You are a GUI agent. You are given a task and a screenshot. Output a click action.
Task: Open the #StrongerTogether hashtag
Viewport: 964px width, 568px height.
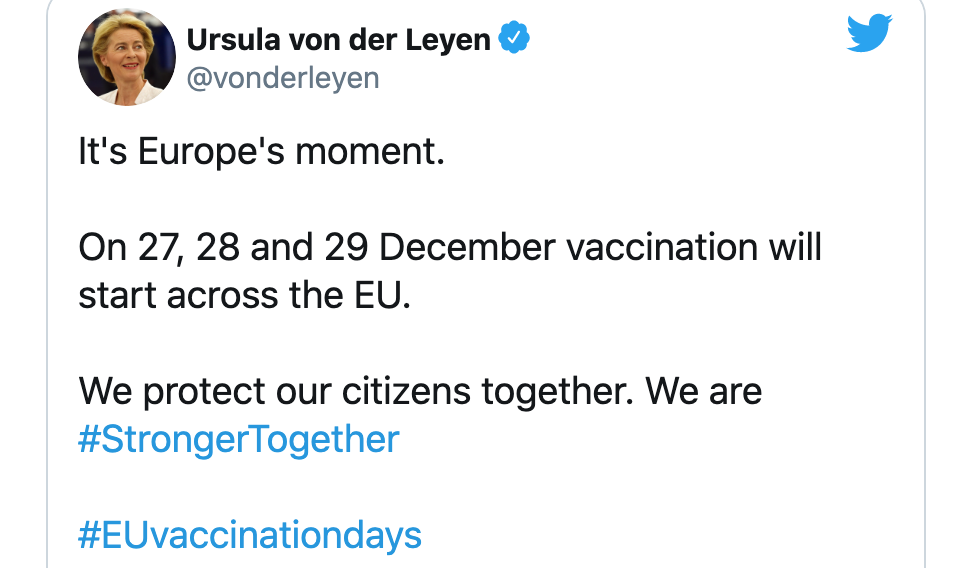[x=239, y=440]
